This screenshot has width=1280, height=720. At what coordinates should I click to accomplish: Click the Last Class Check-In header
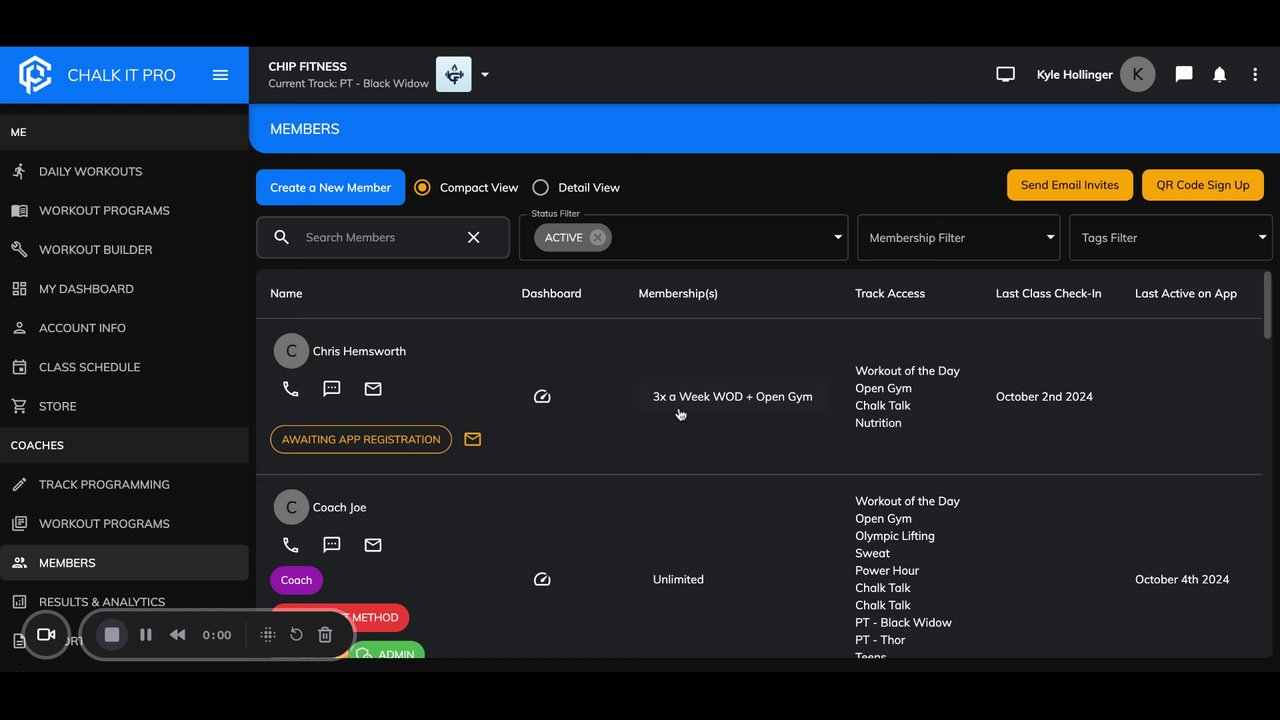(x=1049, y=293)
